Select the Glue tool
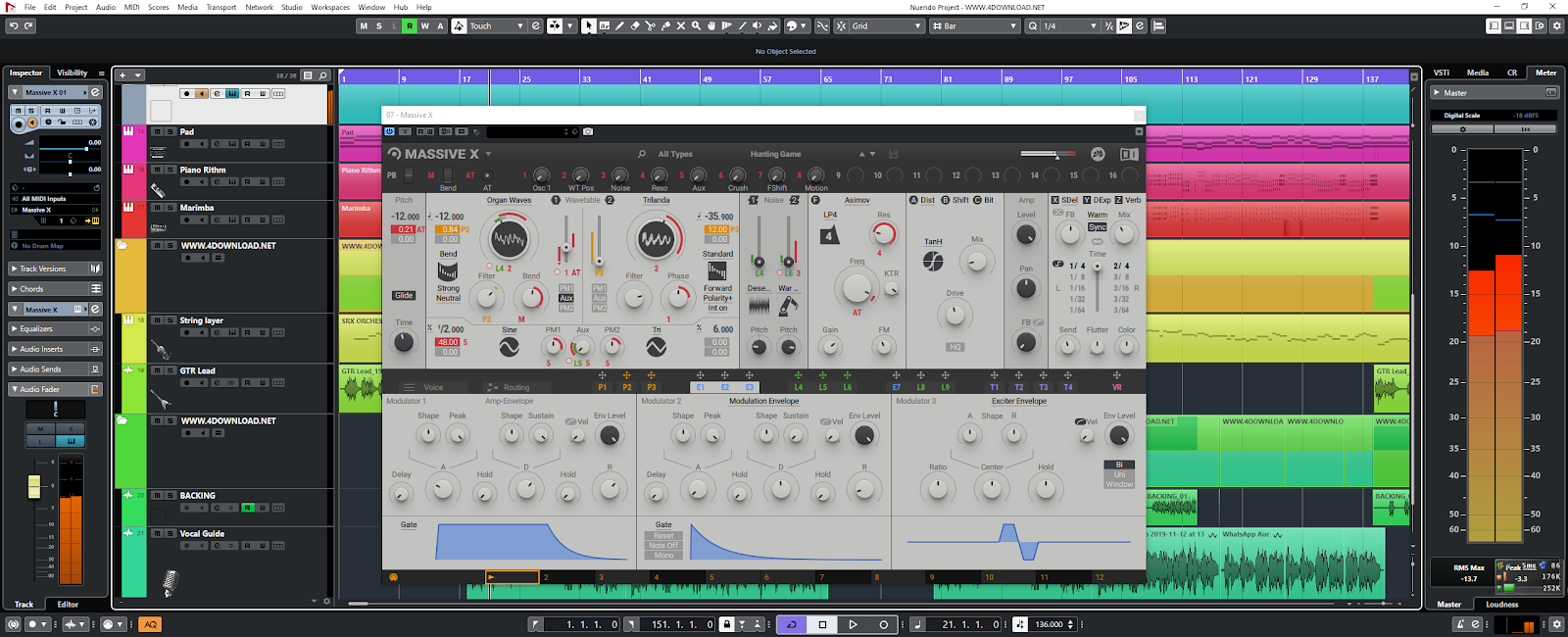Viewport: 1568px width, 637px height. coord(665,26)
